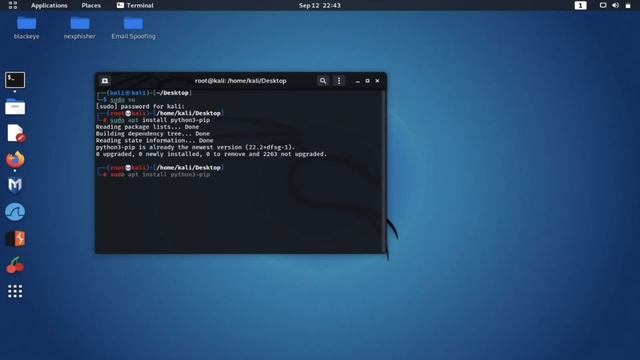The image size is (640, 360).
Task: Open the blackeye desktop folder
Action: click(x=27, y=28)
